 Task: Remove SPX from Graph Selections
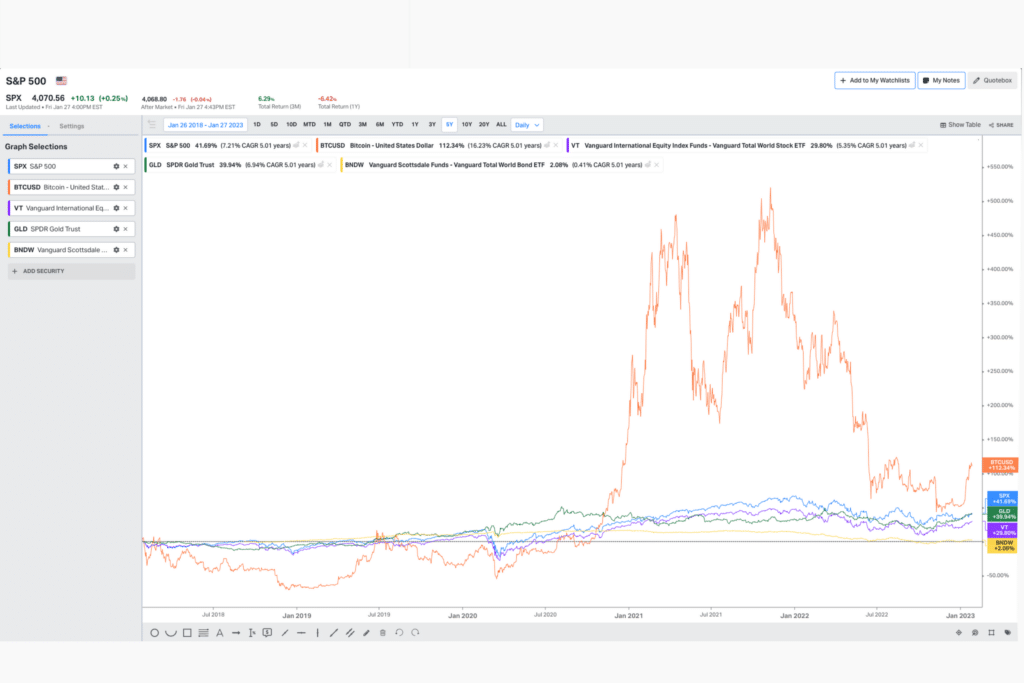pos(126,167)
